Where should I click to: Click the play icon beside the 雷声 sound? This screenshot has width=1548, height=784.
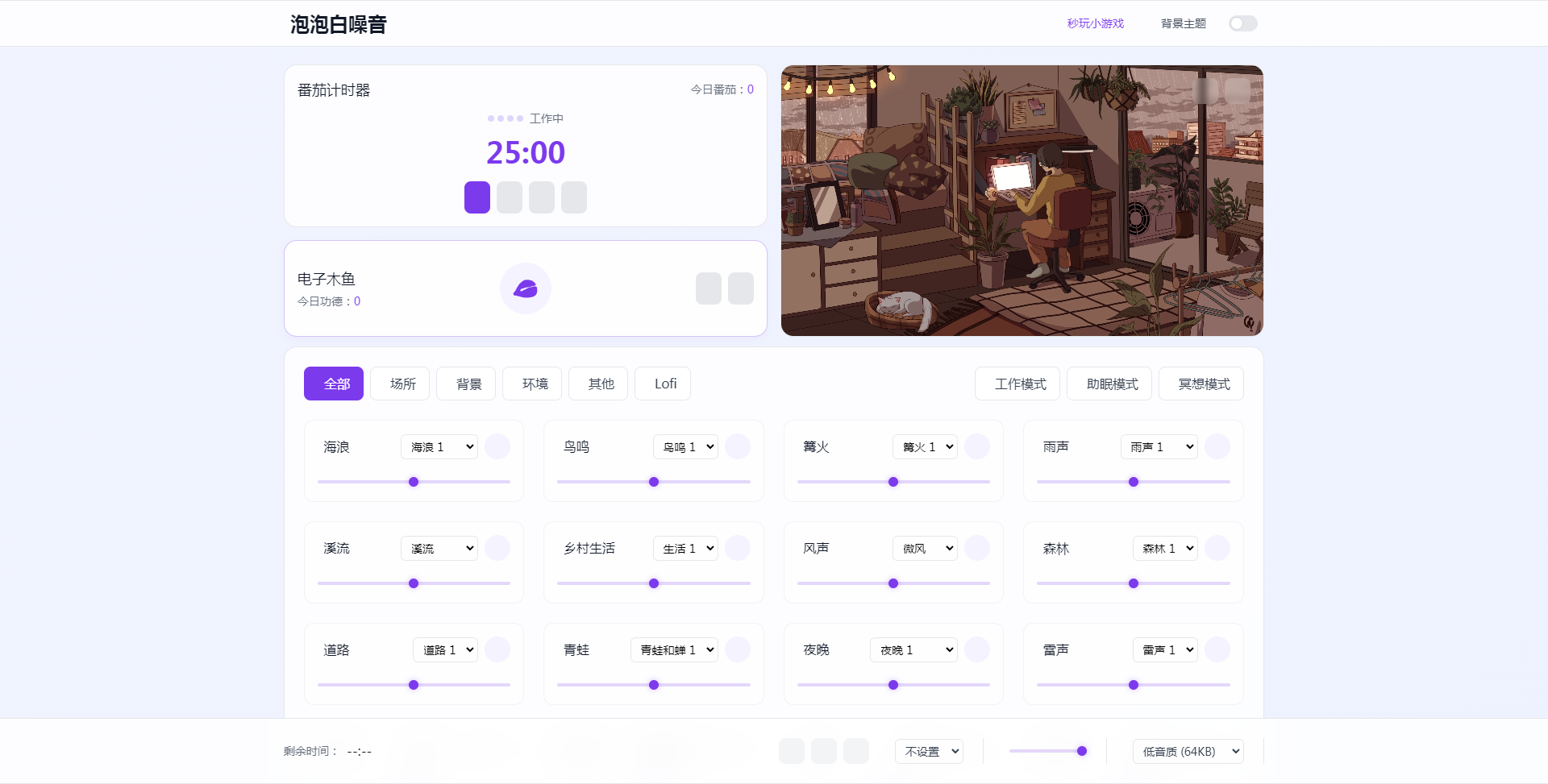(1217, 649)
